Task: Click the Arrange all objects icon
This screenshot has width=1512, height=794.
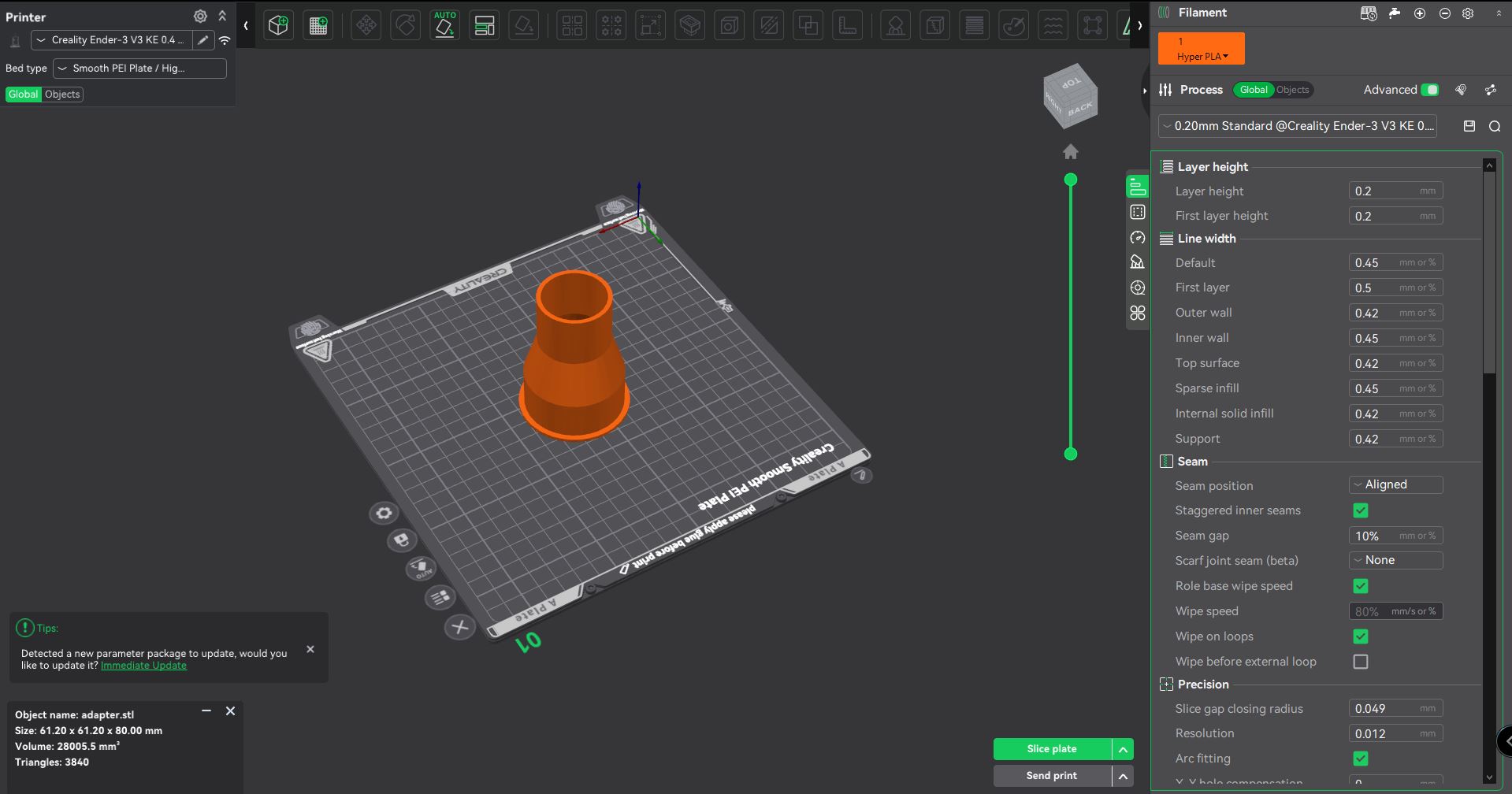Action: pyautogui.click(x=484, y=25)
